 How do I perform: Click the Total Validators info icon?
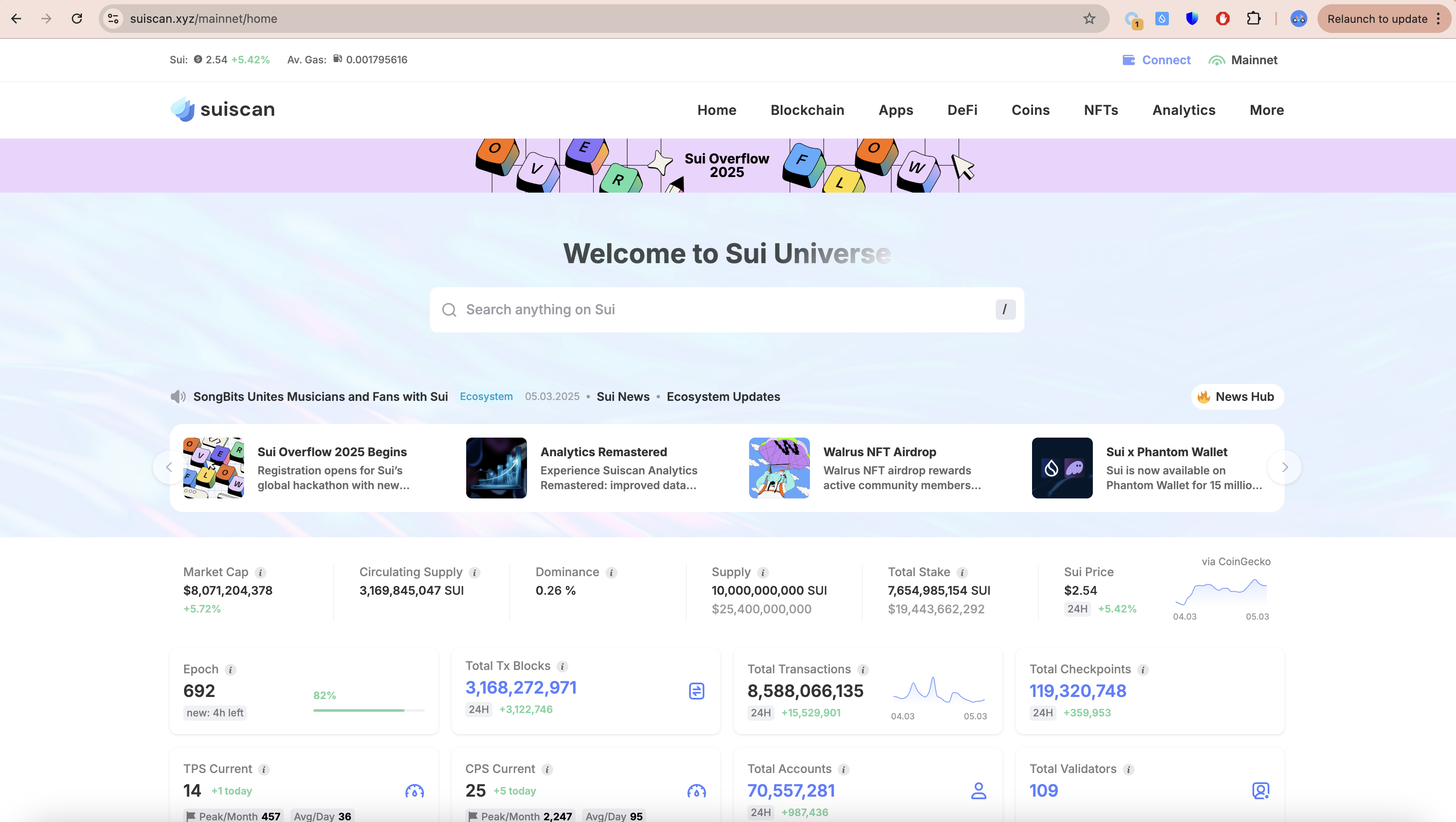[1128, 770]
